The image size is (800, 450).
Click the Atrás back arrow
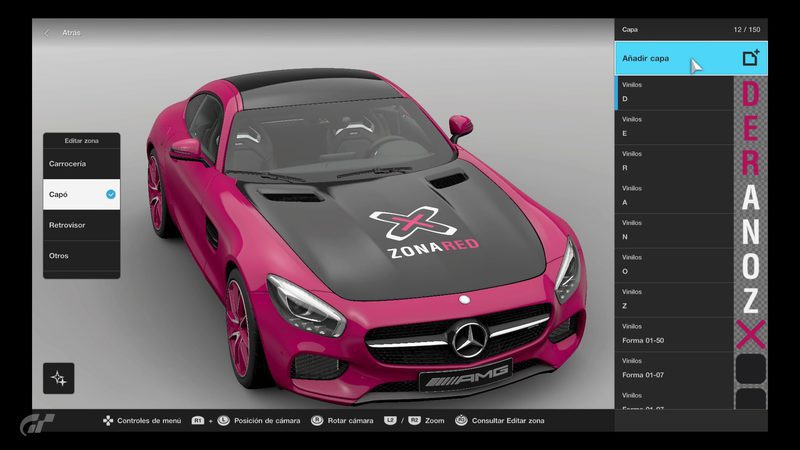pos(46,33)
